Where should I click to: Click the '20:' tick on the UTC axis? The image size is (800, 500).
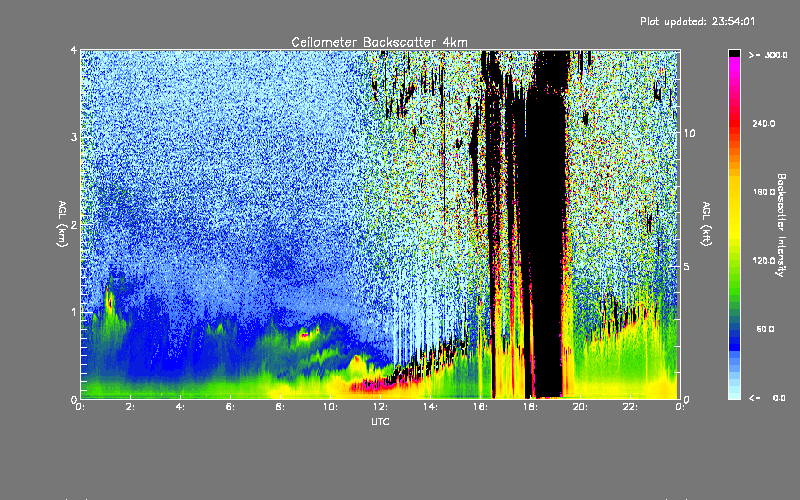coord(580,407)
